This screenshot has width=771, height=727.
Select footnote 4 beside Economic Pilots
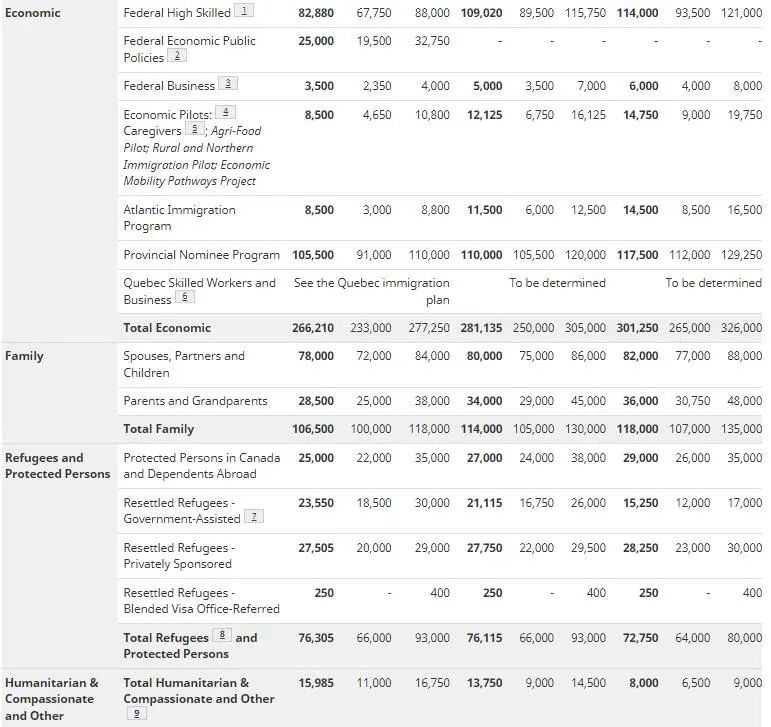[x=226, y=112]
